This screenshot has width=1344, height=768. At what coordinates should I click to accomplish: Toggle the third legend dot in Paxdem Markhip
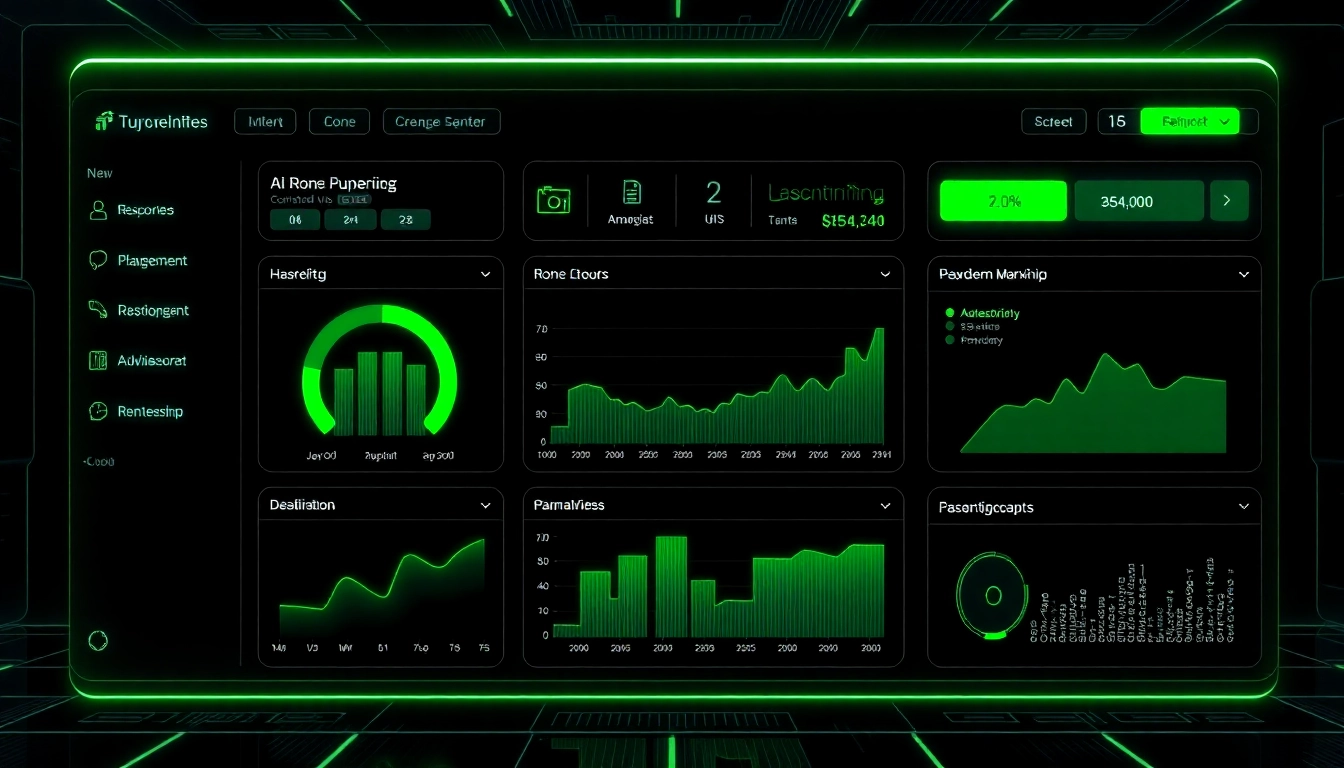(950, 340)
